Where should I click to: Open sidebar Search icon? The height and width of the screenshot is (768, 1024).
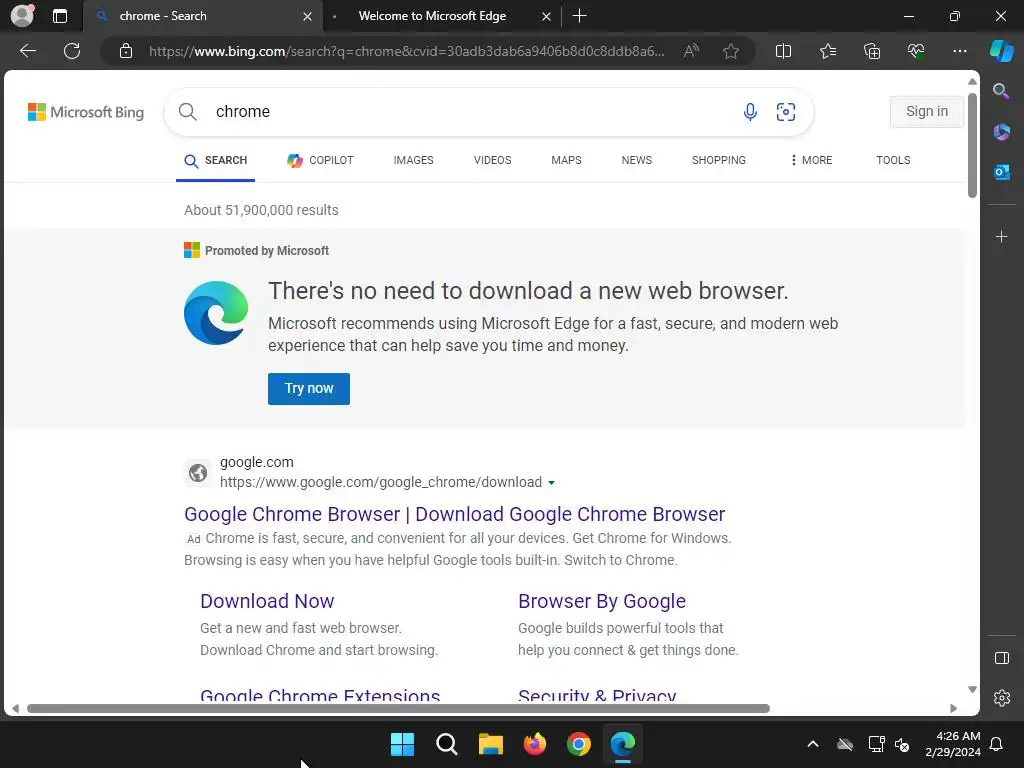[1001, 91]
